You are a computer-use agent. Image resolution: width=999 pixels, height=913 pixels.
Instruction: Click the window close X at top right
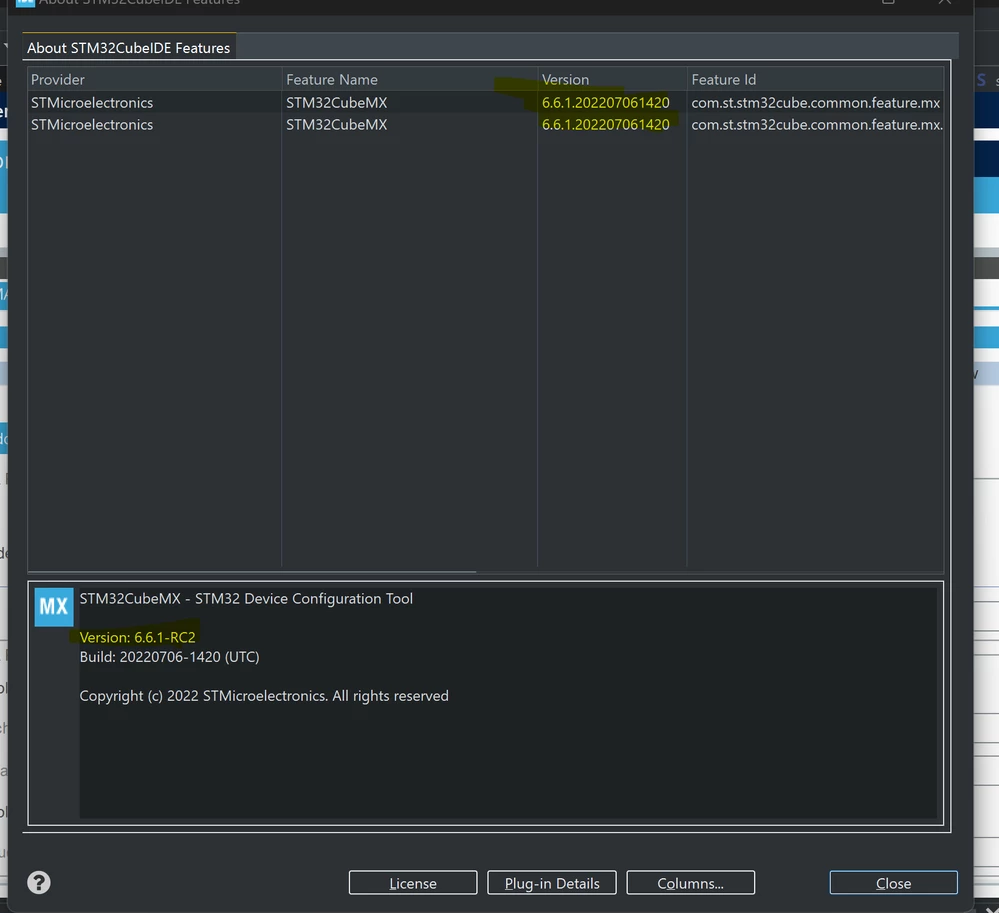coord(945,3)
